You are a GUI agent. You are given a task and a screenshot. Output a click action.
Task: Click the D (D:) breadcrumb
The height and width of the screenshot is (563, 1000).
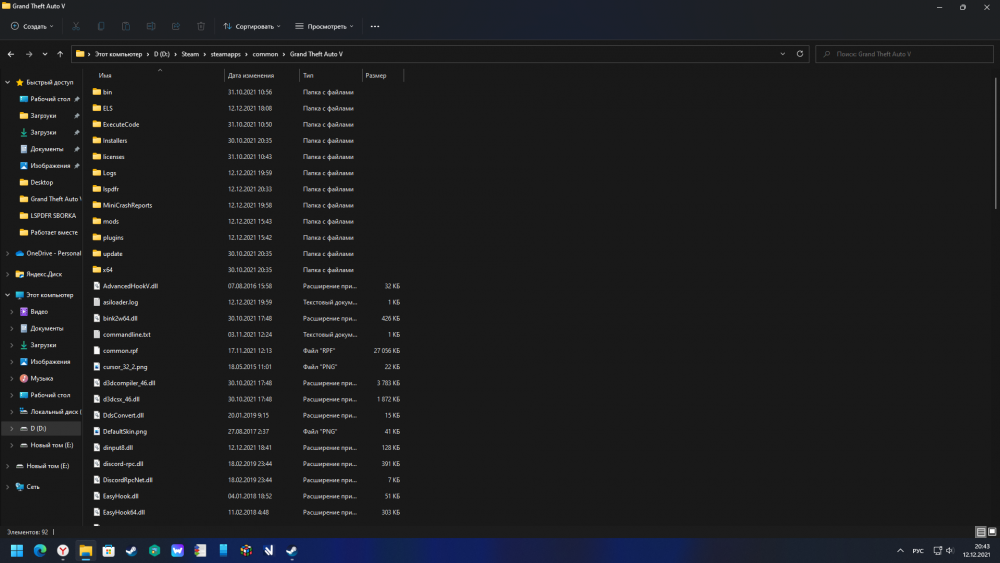pos(161,54)
